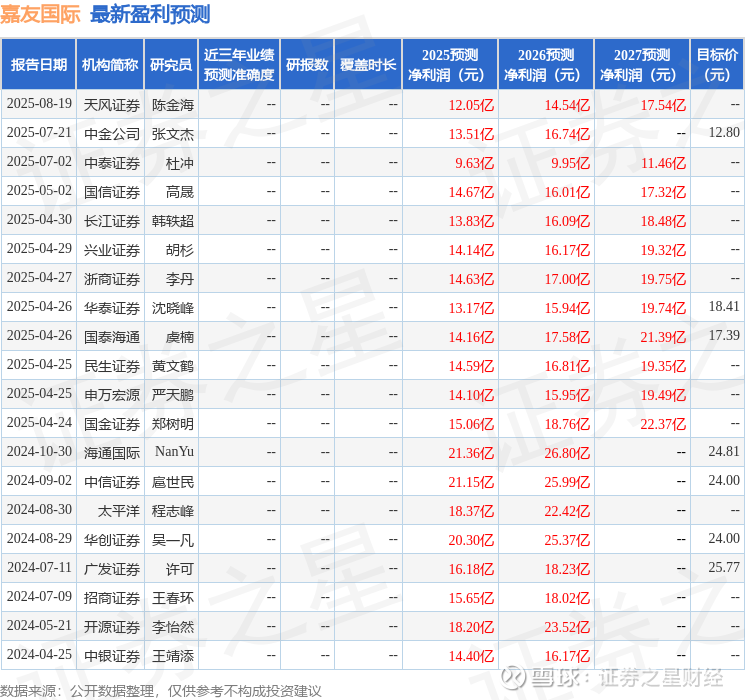Click the 中金公司 institution cell
The width and height of the screenshot is (745, 700).
coord(112,134)
